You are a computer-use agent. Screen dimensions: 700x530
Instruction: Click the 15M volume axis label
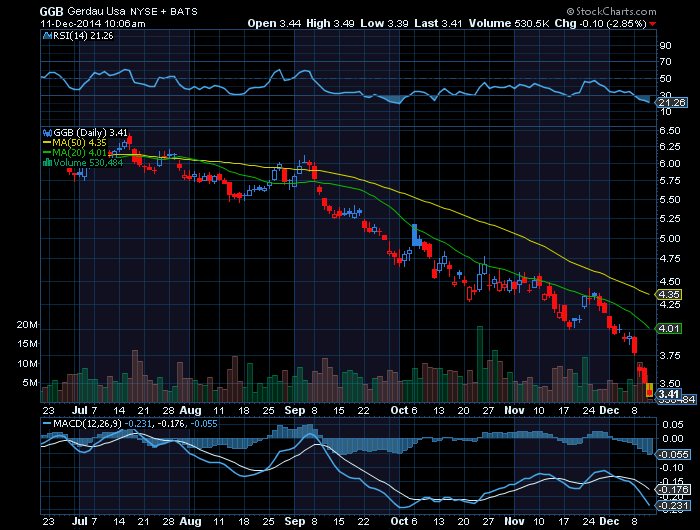point(27,343)
